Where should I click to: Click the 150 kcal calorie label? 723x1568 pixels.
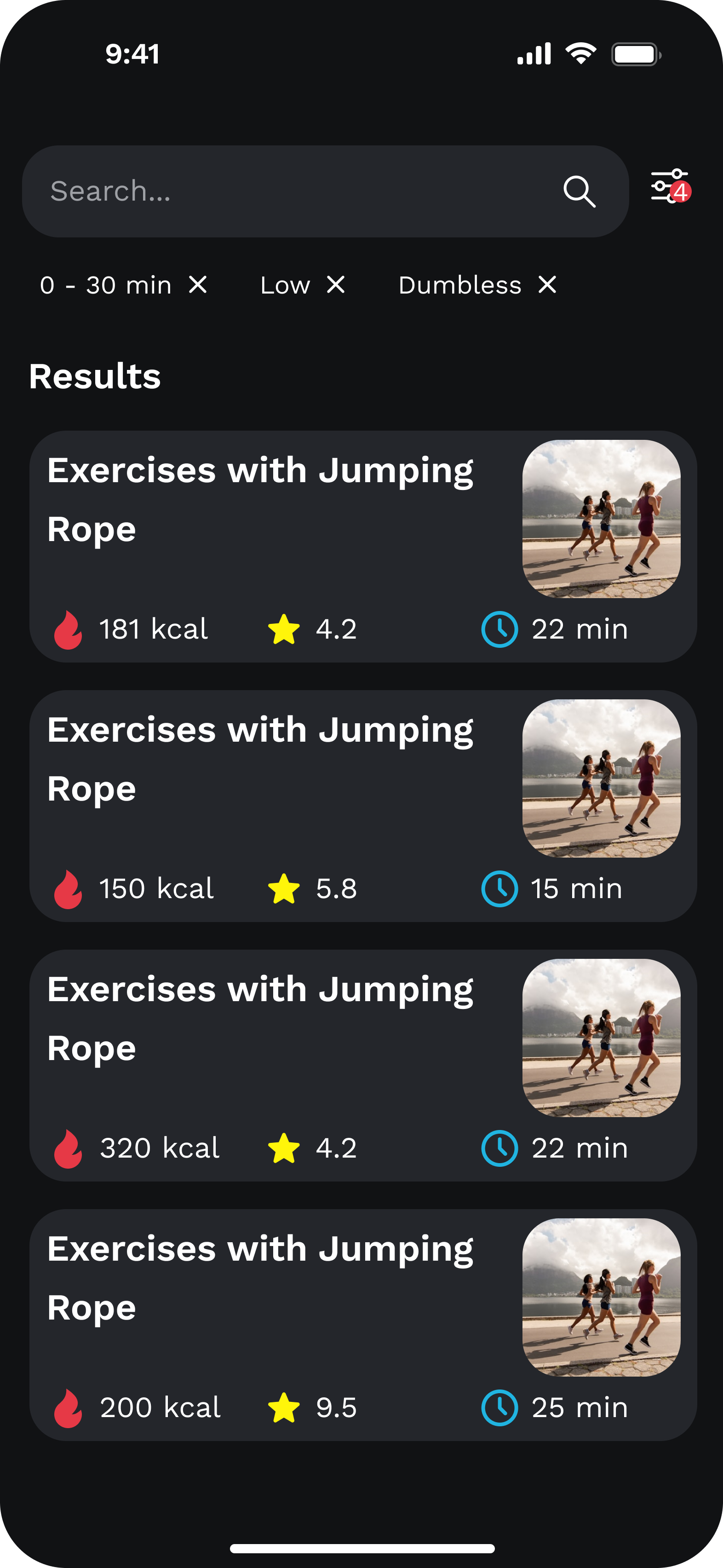point(156,888)
